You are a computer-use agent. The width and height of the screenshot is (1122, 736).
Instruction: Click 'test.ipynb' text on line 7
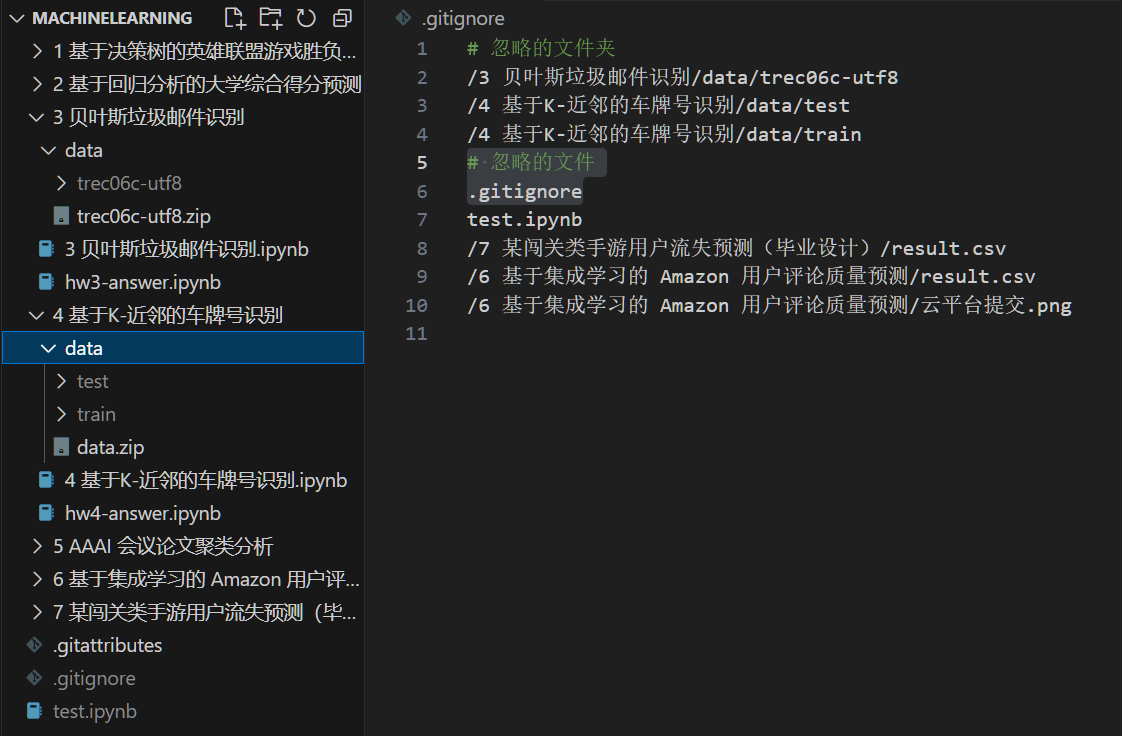pyautogui.click(x=525, y=220)
